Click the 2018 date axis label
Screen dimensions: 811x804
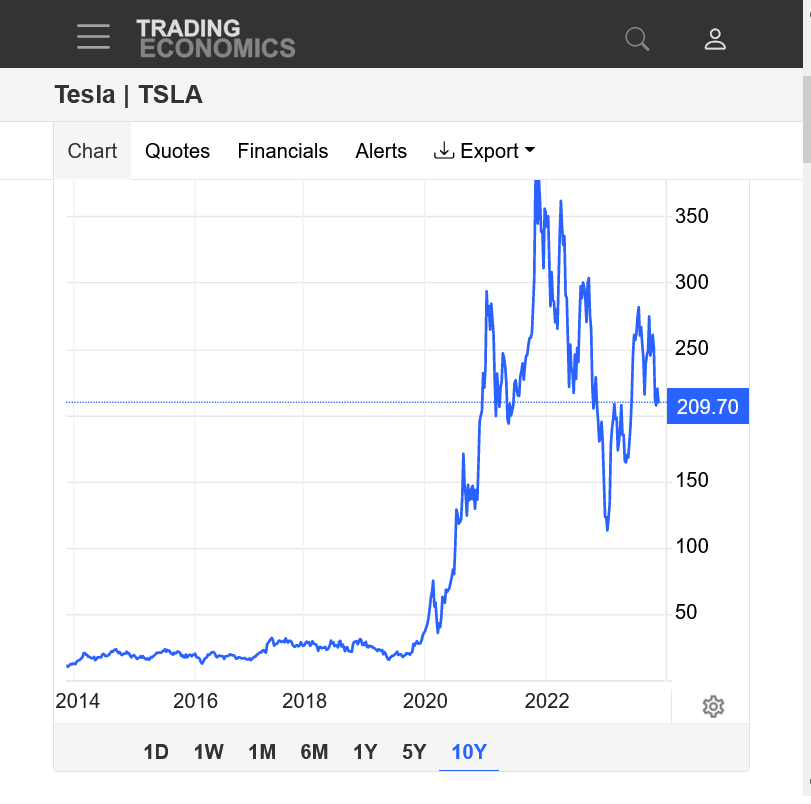click(x=304, y=701)
